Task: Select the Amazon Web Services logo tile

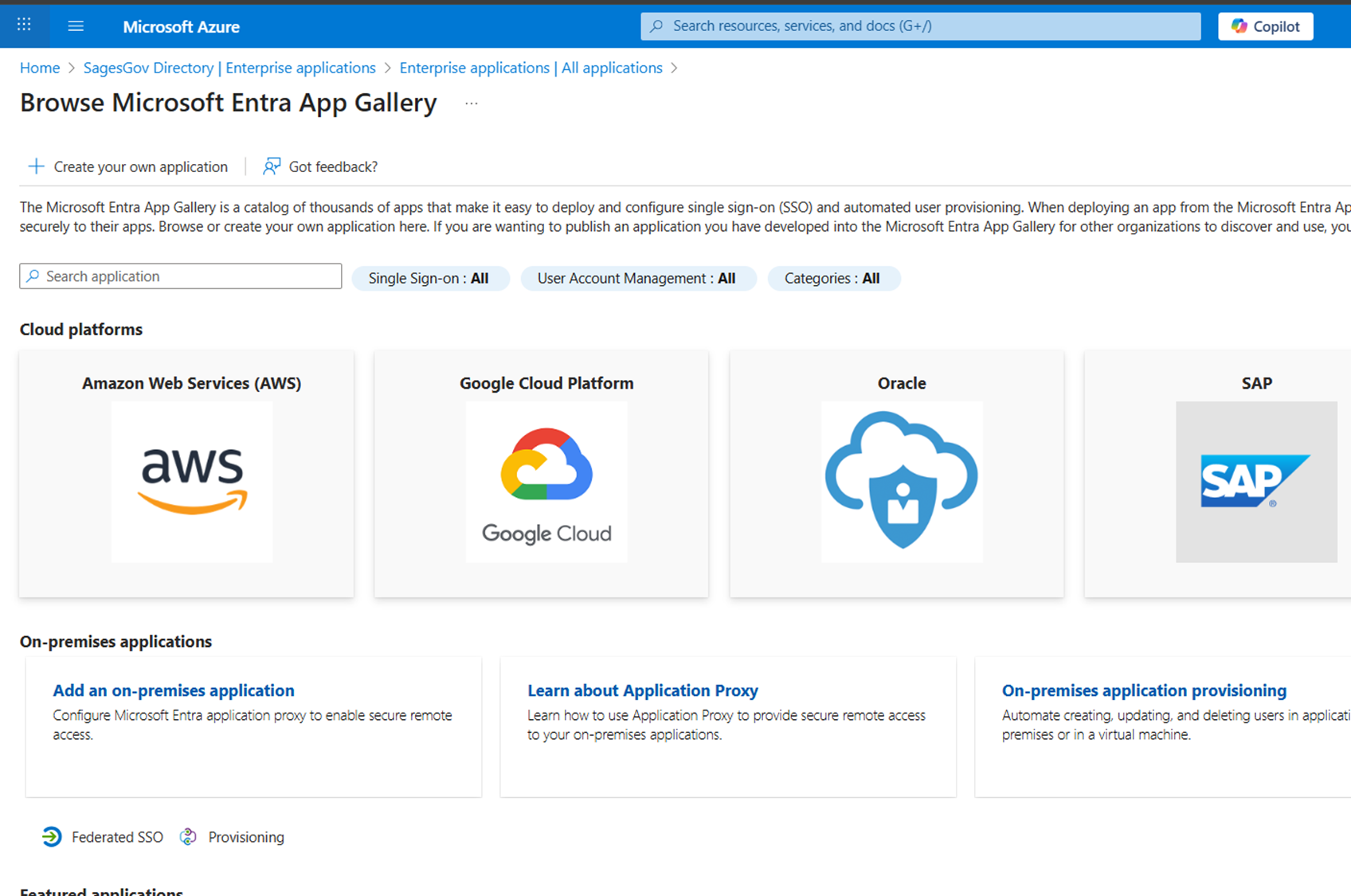Action: tap(192, 482)
